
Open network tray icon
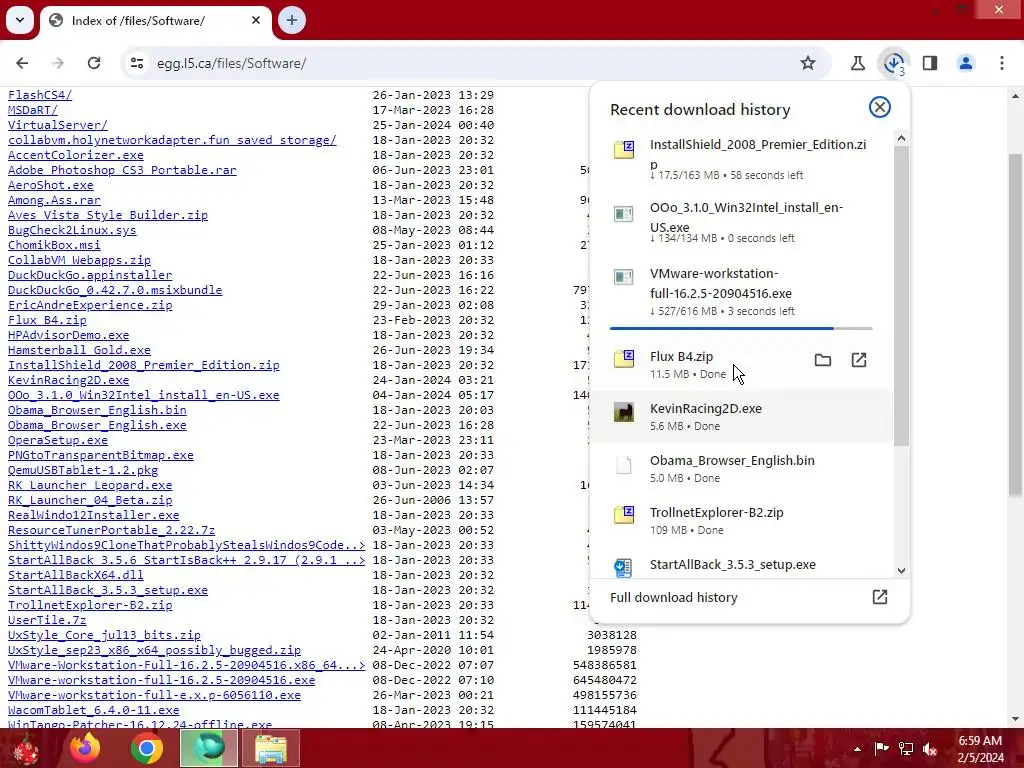pos(906,749)
